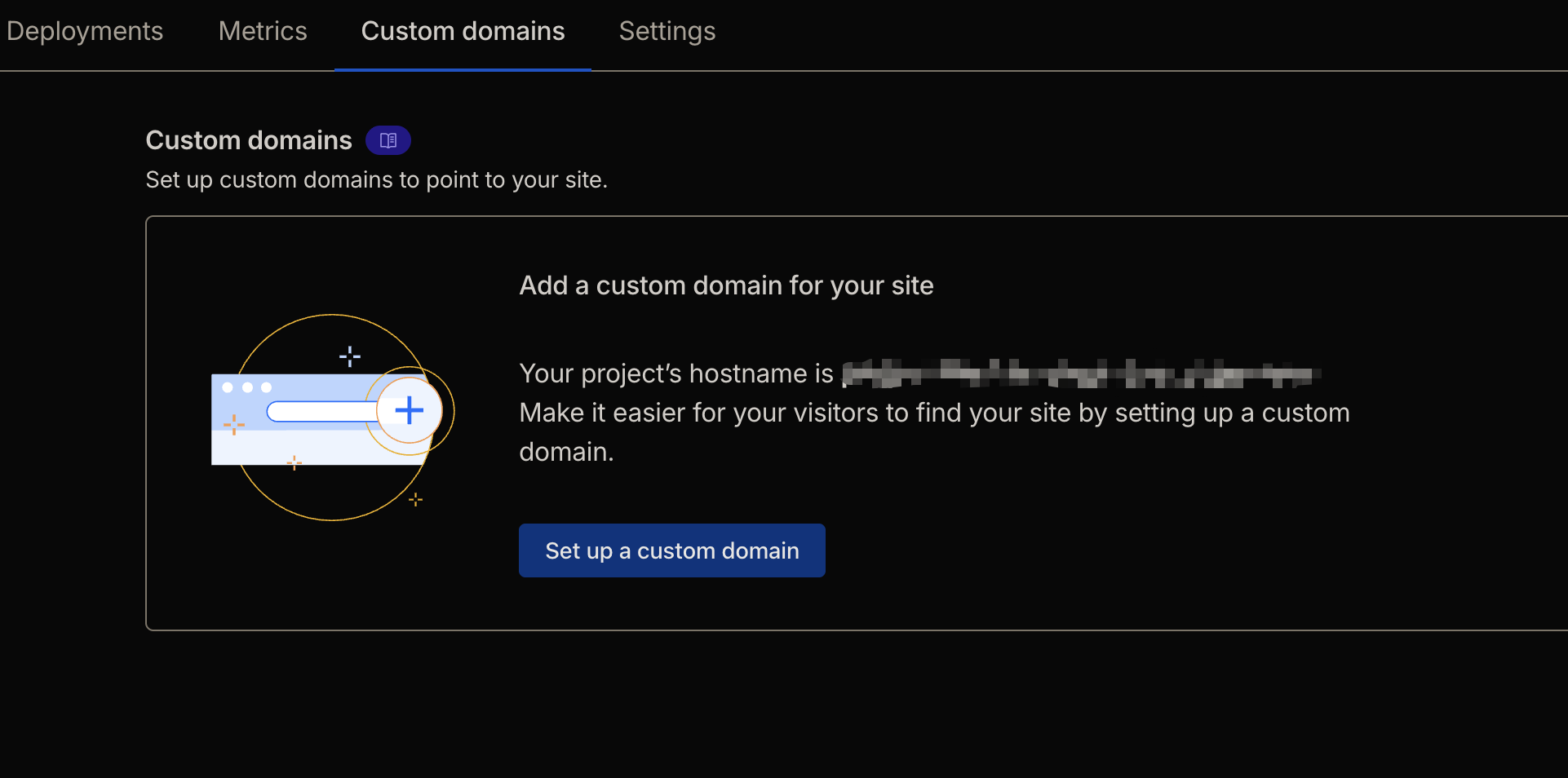Open the Deployments tab

(x=85, y=31)
